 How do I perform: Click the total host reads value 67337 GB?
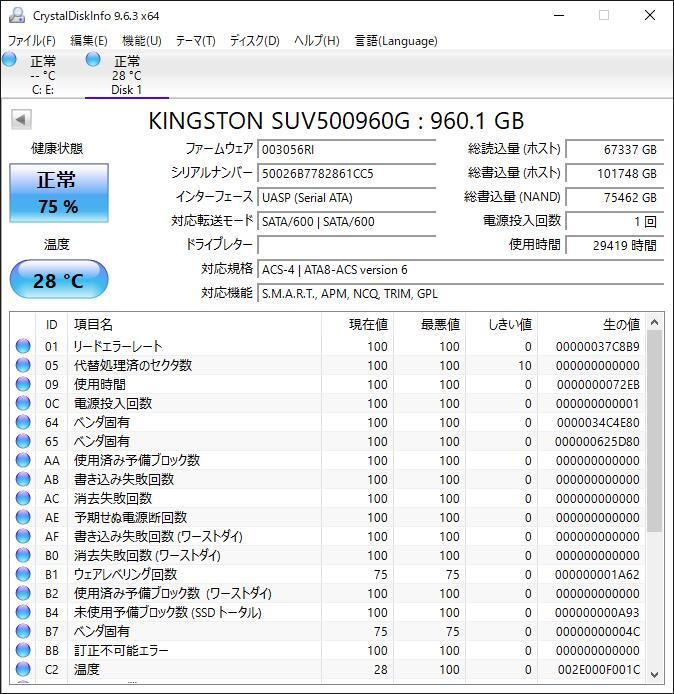[615, 150]
